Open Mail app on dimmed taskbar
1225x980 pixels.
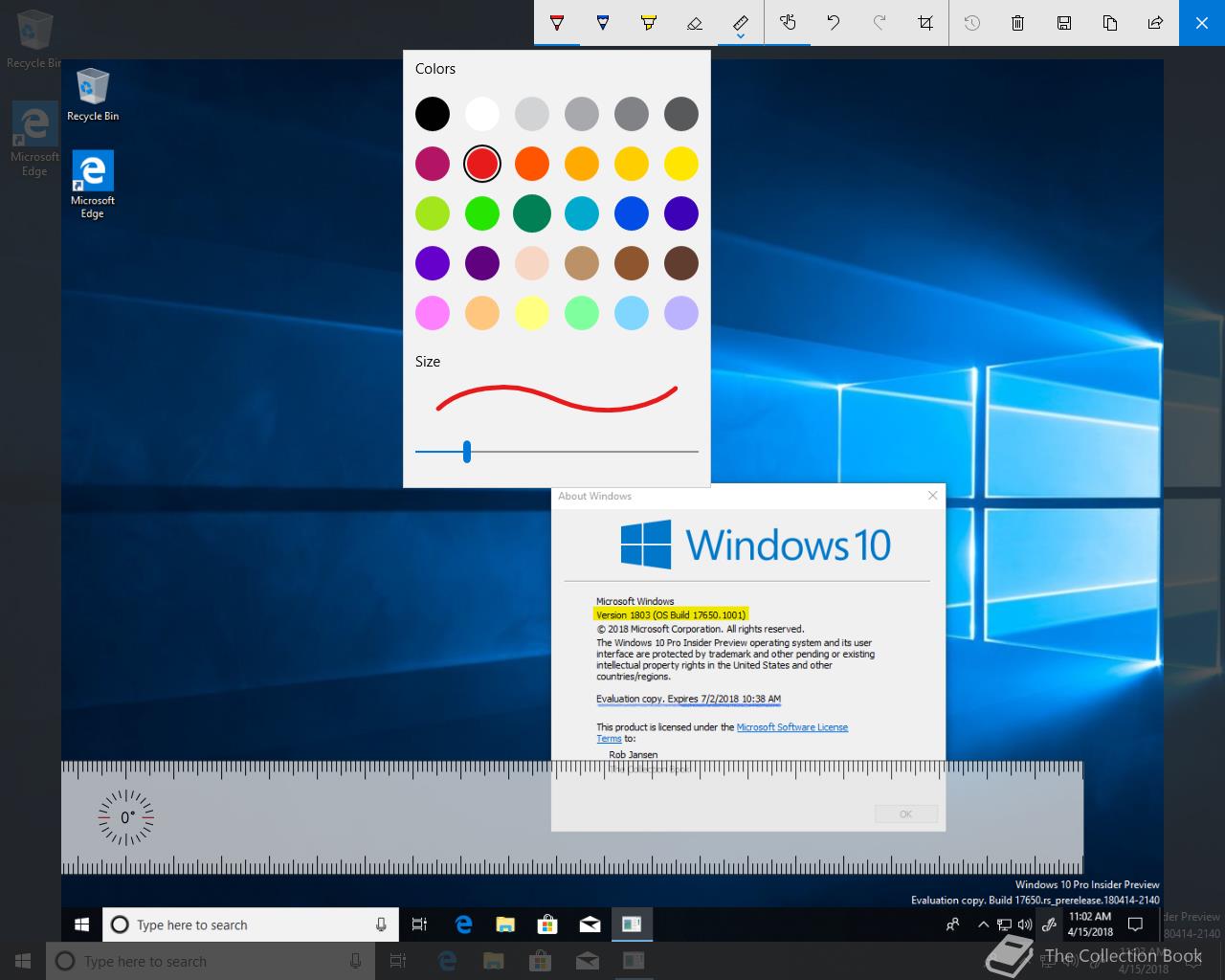[x=587, y=961]
